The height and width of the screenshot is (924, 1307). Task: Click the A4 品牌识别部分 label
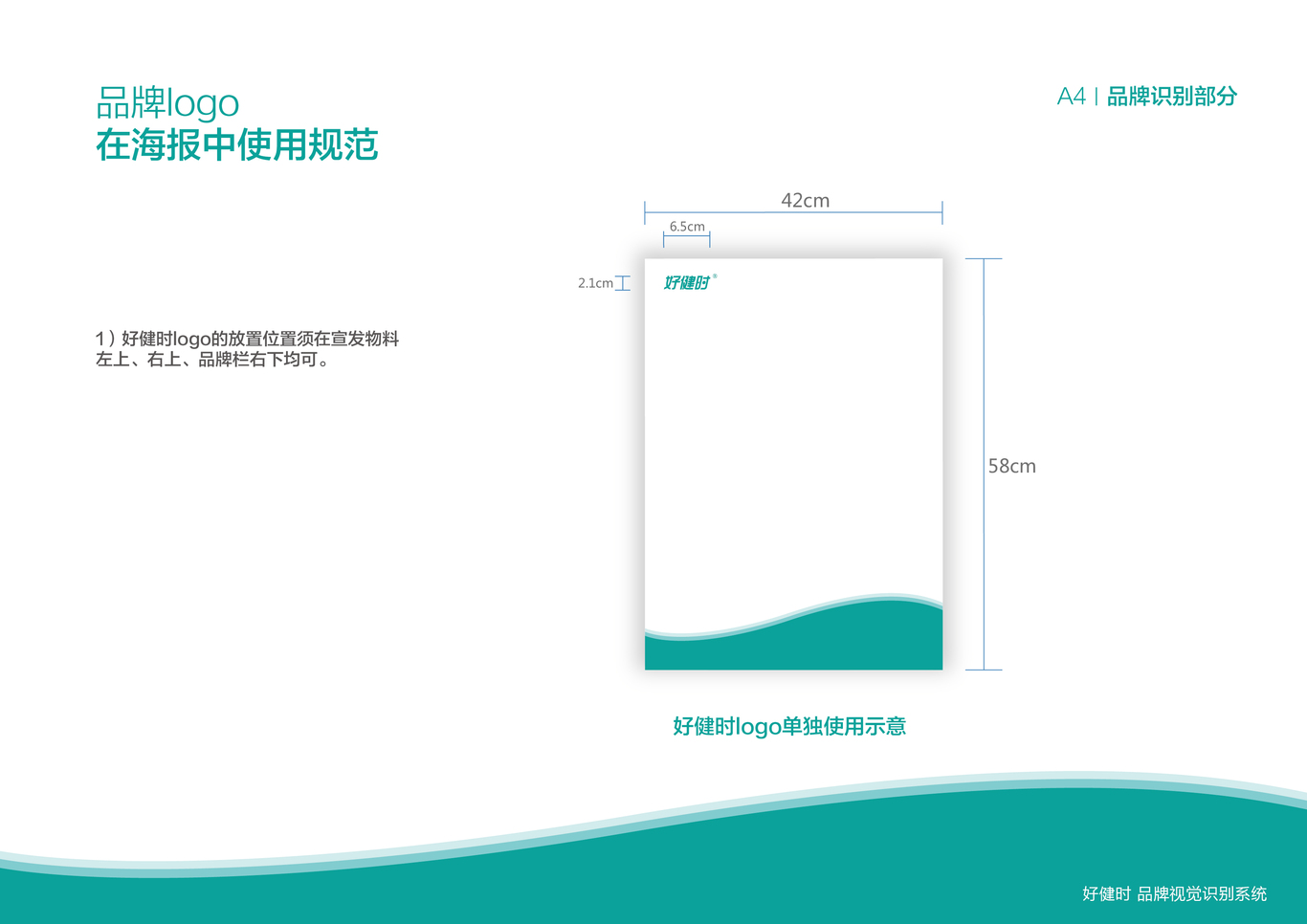[1147, 97]
